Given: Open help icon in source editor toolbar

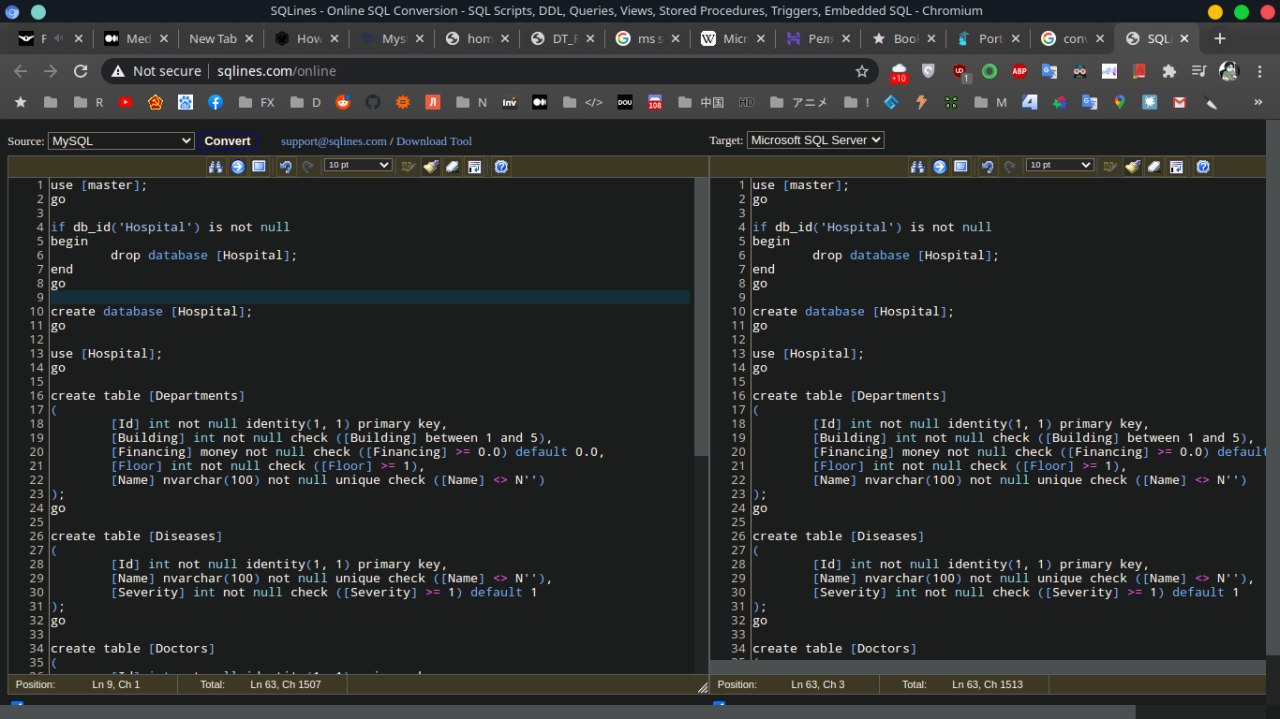Looking at the screenshot, I should click(501, 166).
